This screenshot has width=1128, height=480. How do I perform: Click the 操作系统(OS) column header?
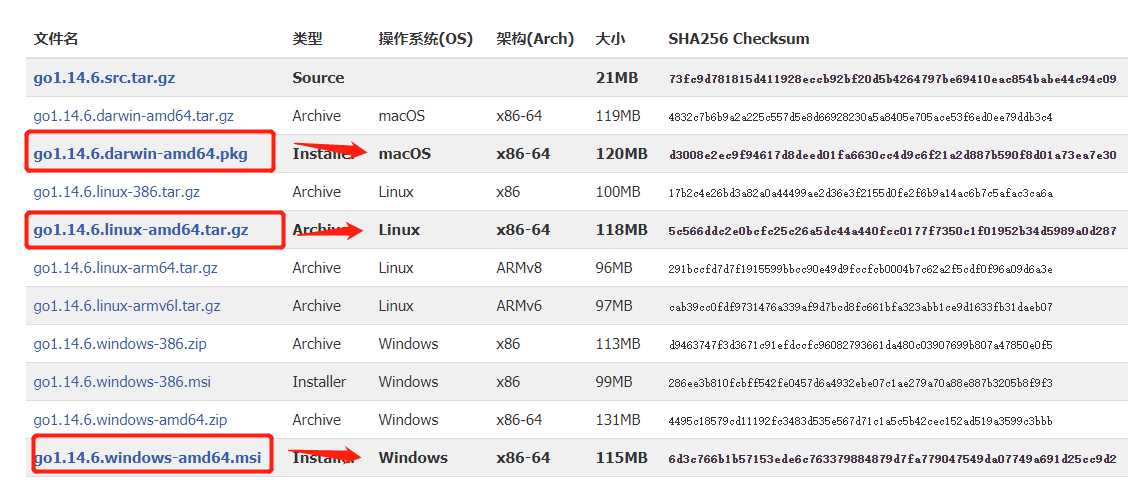(425, 39)
